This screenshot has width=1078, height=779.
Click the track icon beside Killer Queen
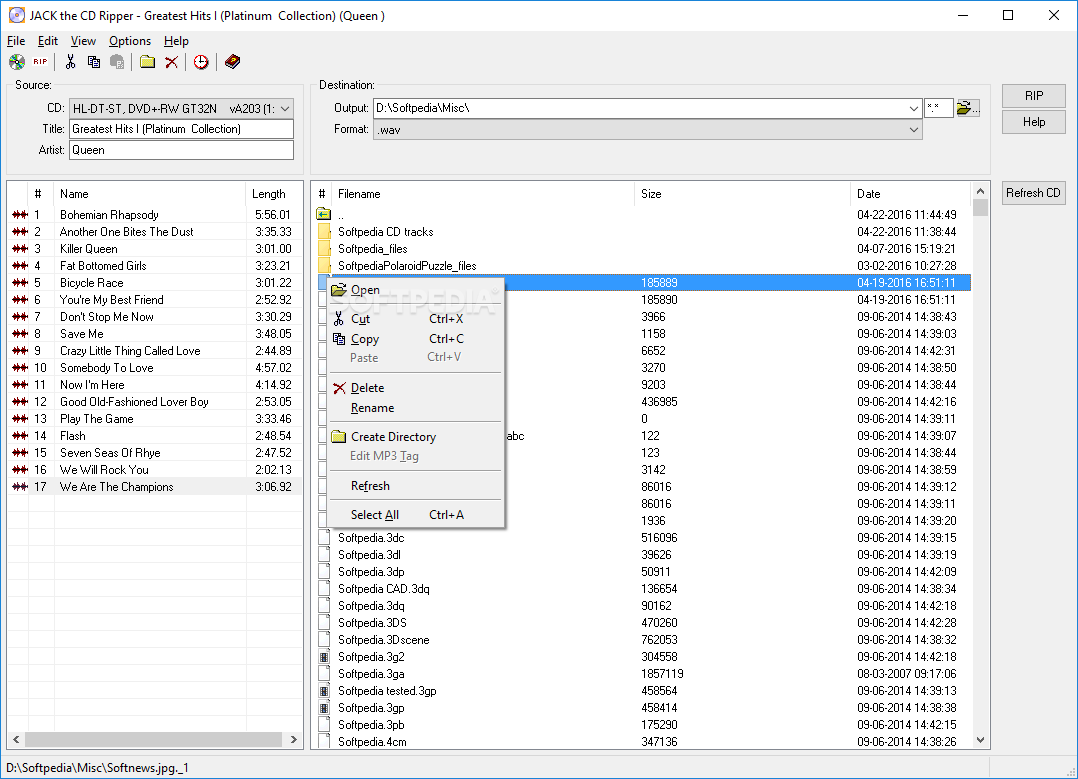[x=20, y=249]
